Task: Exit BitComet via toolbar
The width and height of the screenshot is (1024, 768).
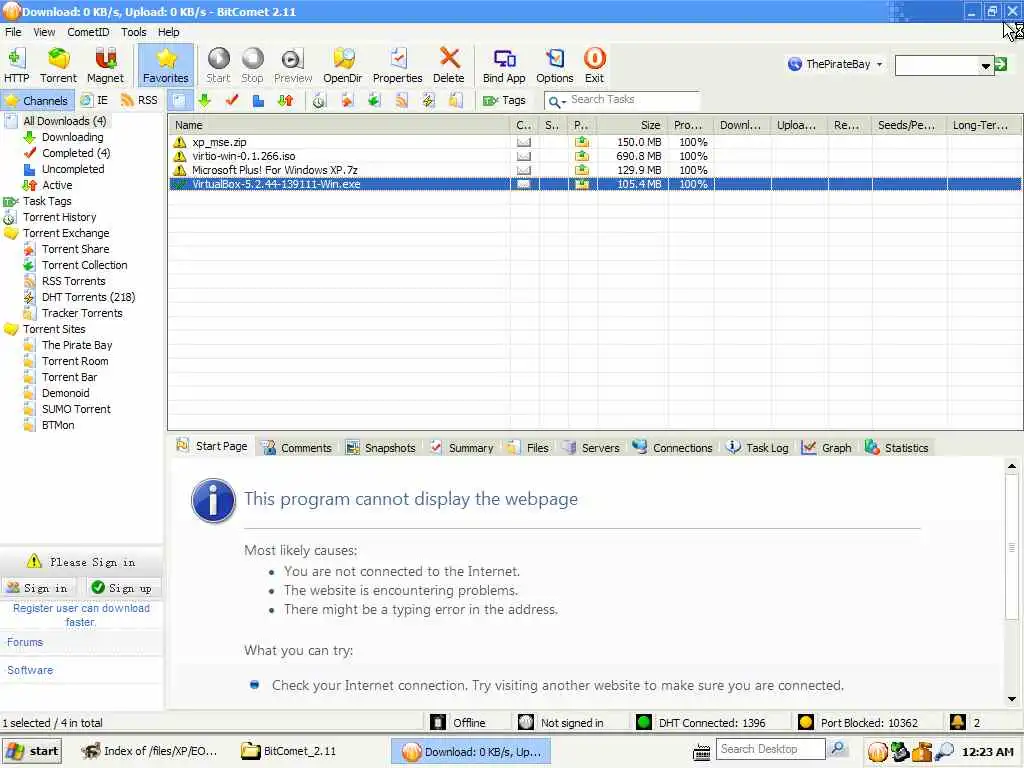Action: click(x=594, y=65)
